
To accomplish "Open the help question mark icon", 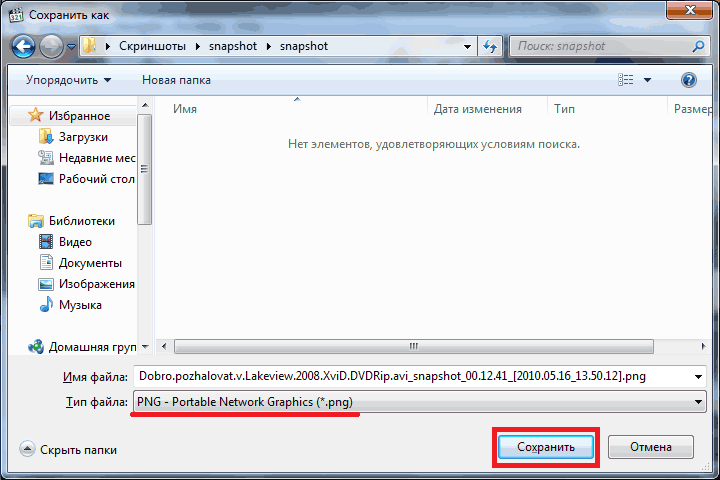I will click(688, 80).
